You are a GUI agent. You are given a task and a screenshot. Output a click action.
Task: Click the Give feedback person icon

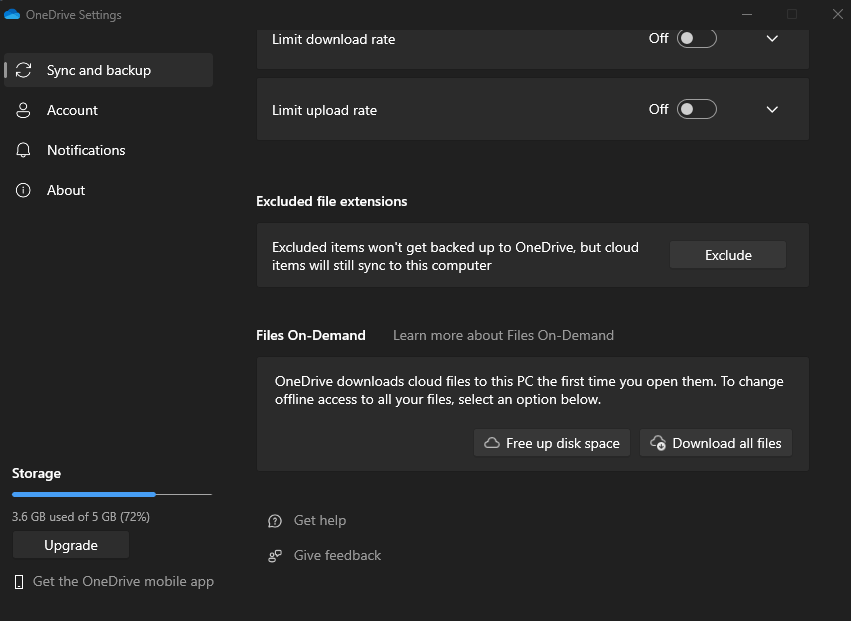tap(275, 556)
